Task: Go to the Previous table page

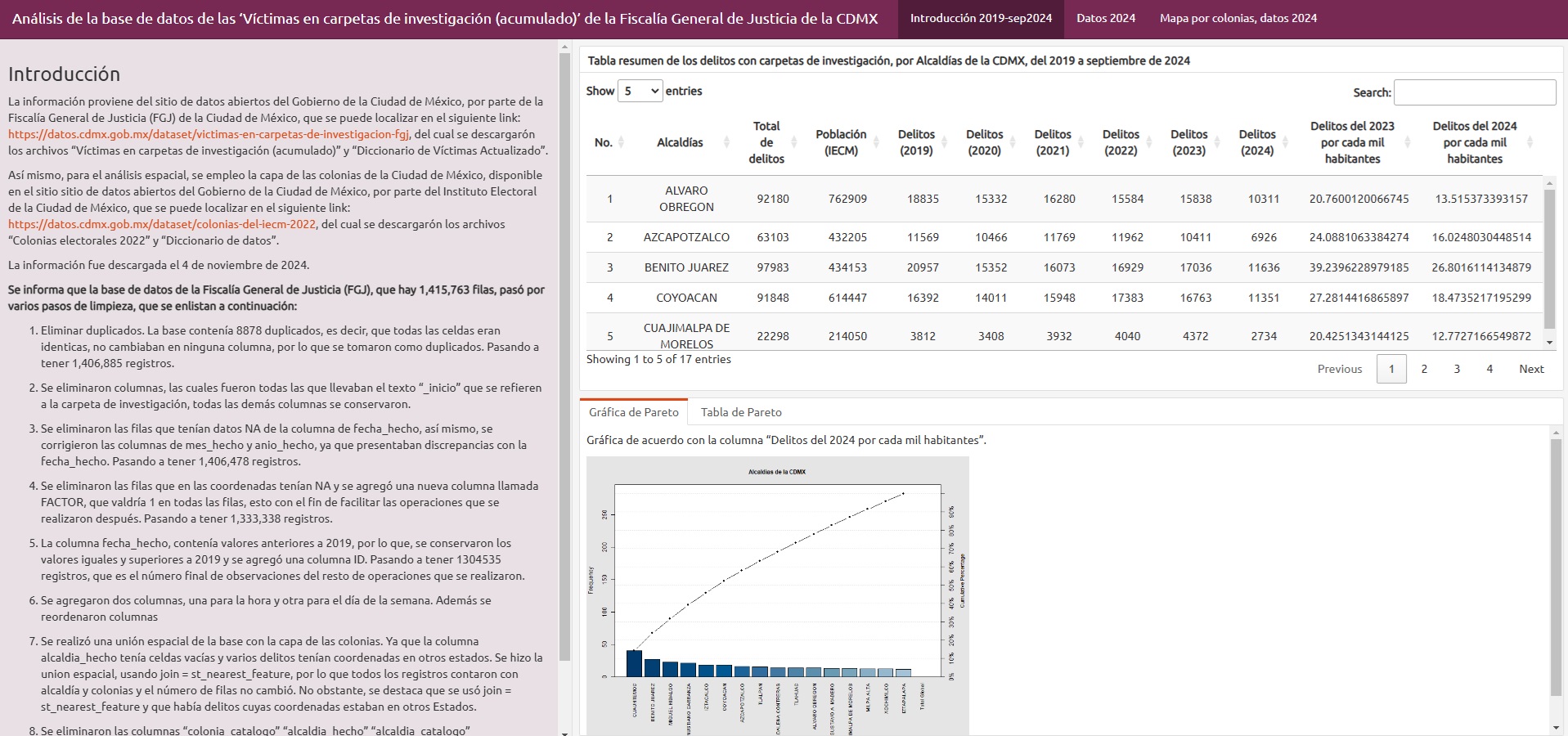Action: [x=1339, y=369]
